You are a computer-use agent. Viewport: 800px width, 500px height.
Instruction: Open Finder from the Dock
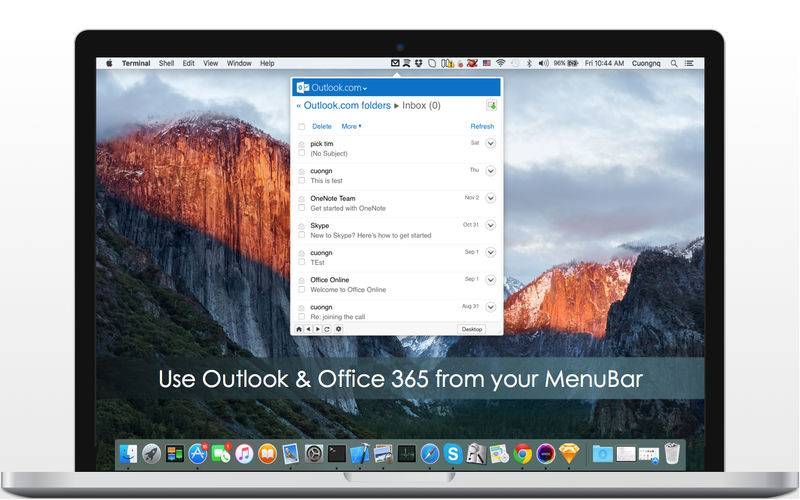[128, 454]
